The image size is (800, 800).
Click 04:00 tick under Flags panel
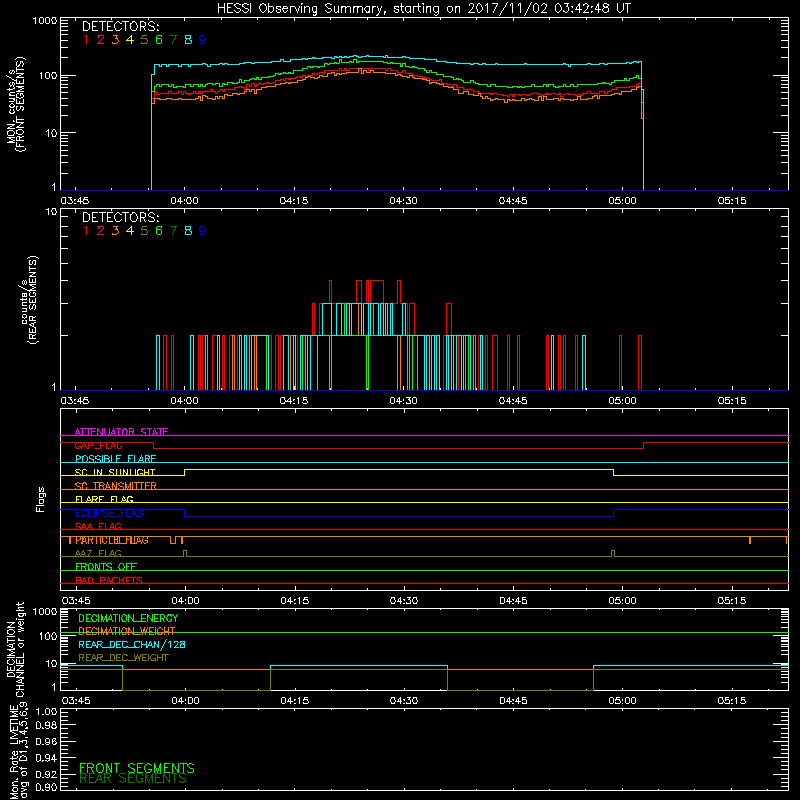[185, 601]
